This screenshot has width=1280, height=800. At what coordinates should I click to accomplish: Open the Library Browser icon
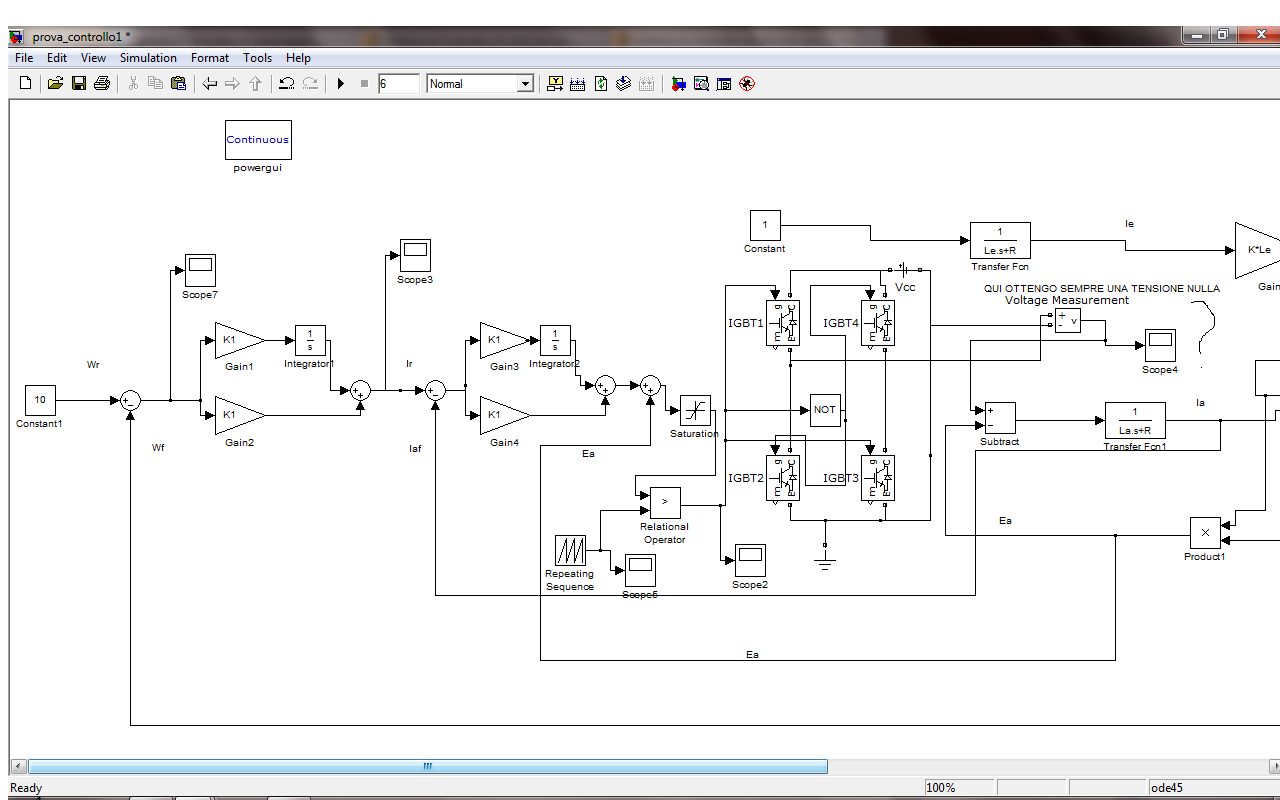(679, 84)
